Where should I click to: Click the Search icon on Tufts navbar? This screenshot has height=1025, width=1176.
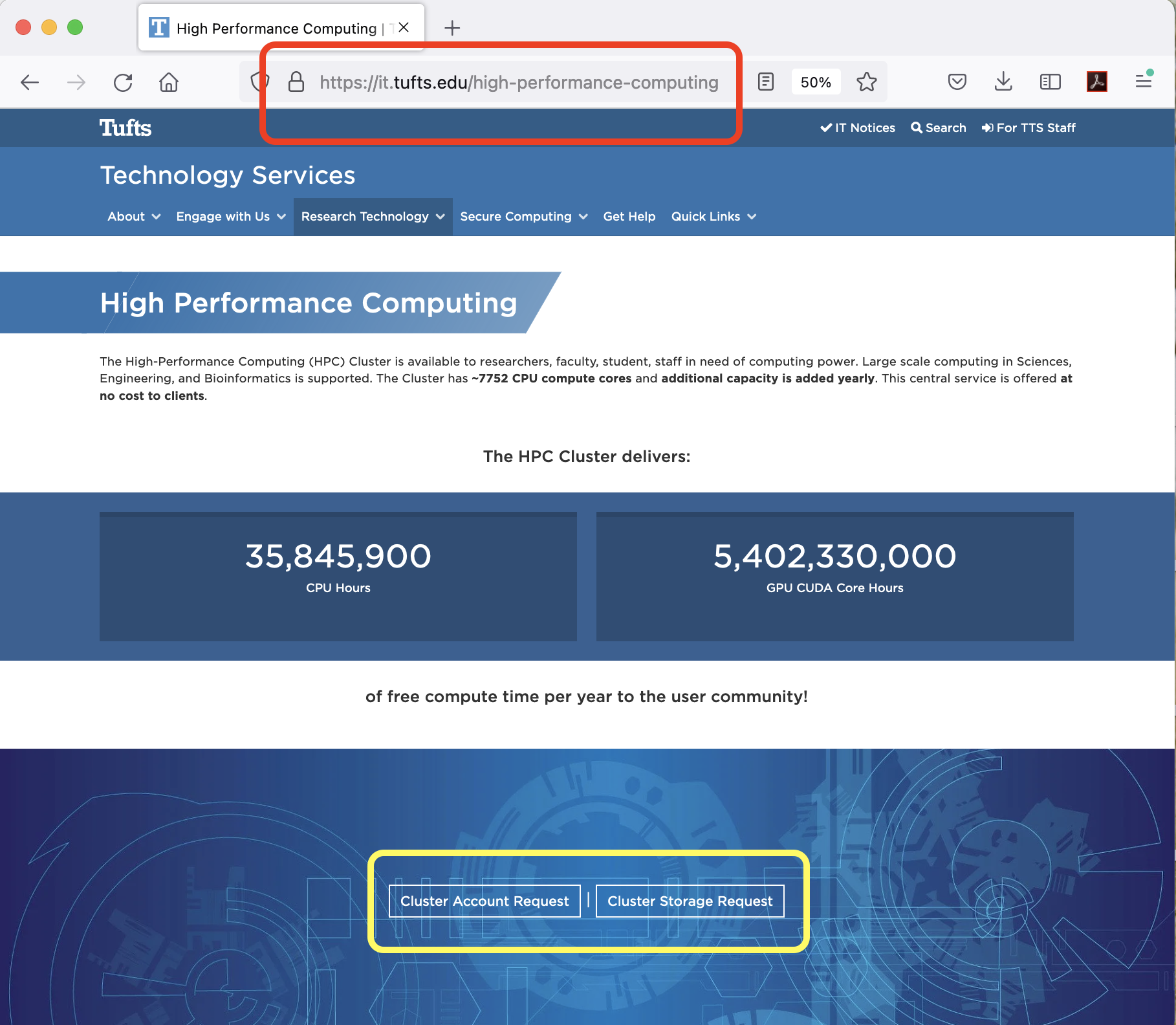point(939,127)
